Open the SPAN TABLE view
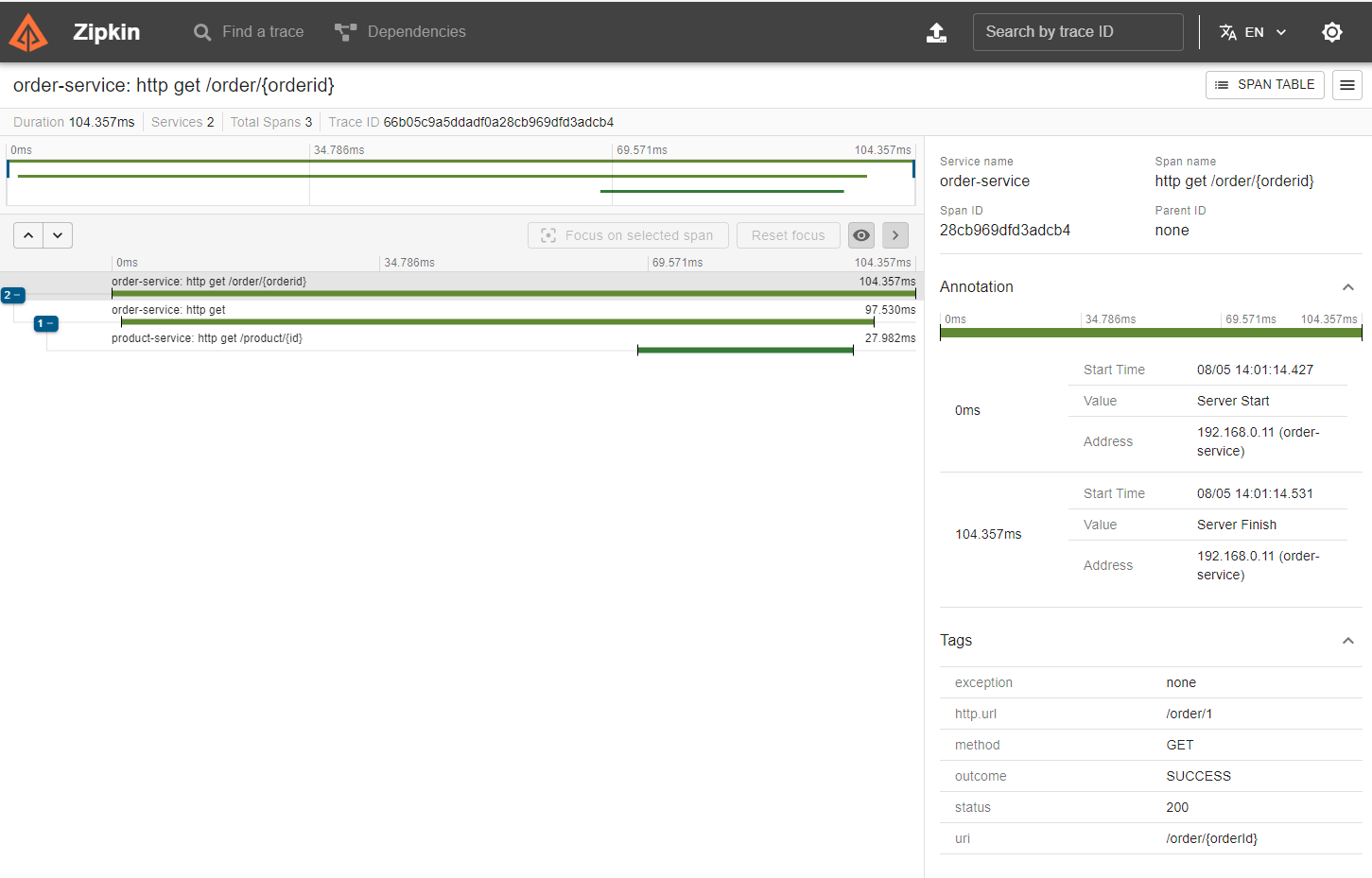 click(1264, 85)
